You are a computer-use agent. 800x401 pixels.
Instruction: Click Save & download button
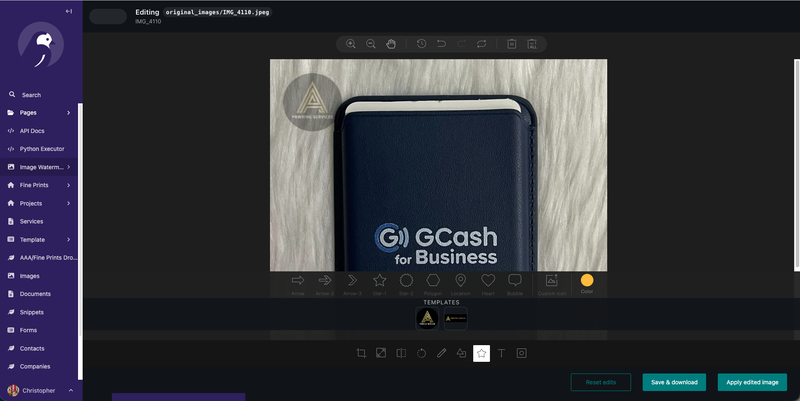(674, 382)
